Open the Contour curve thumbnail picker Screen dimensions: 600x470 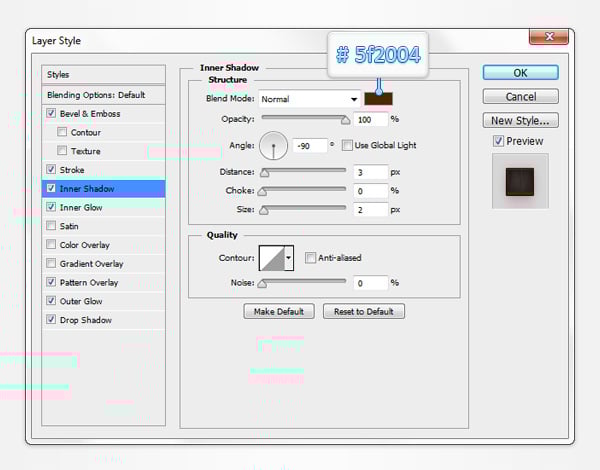[271, 258]
